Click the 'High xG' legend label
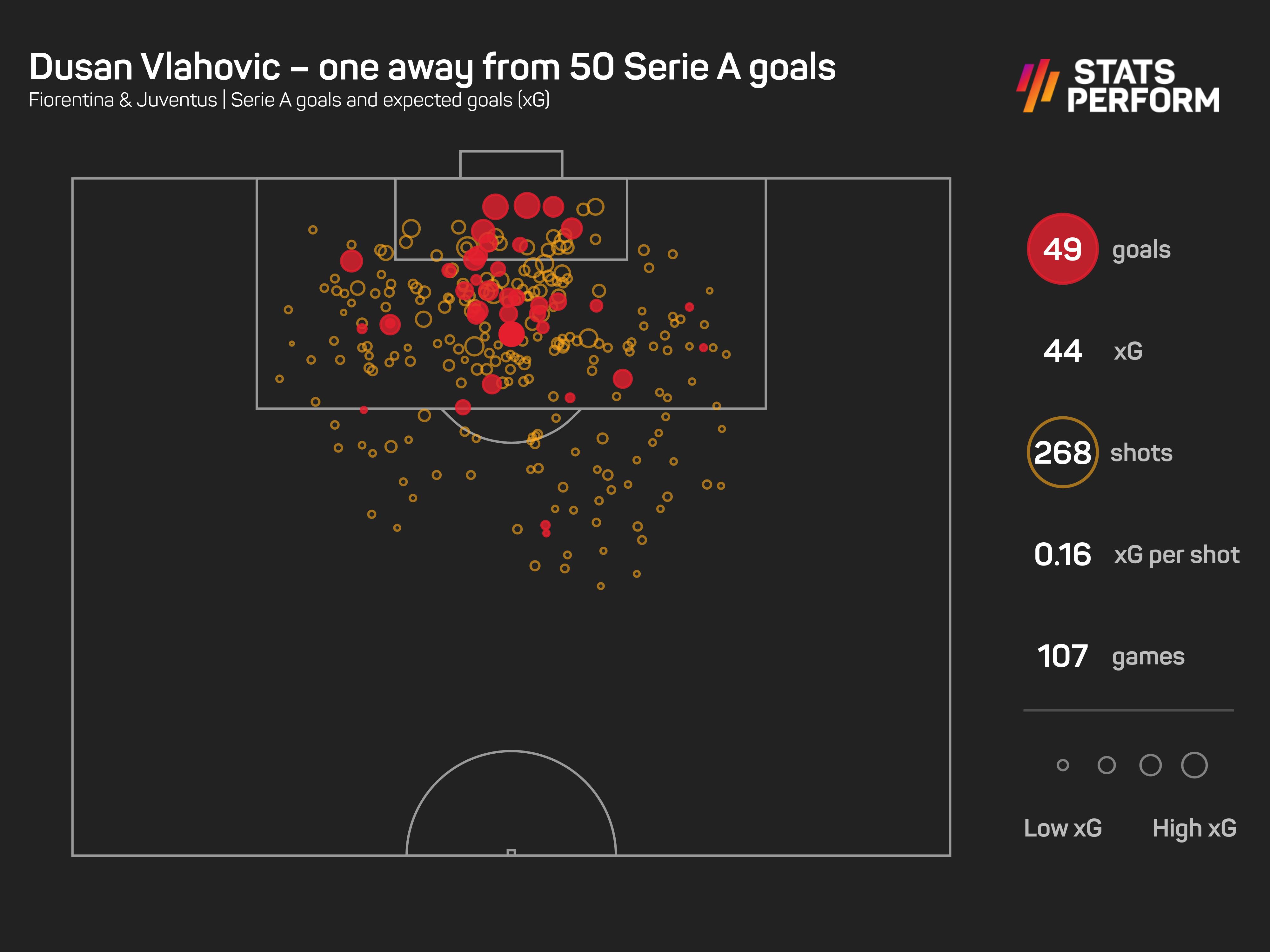This screenshot has height=952, width=1270. (1194, 828)
